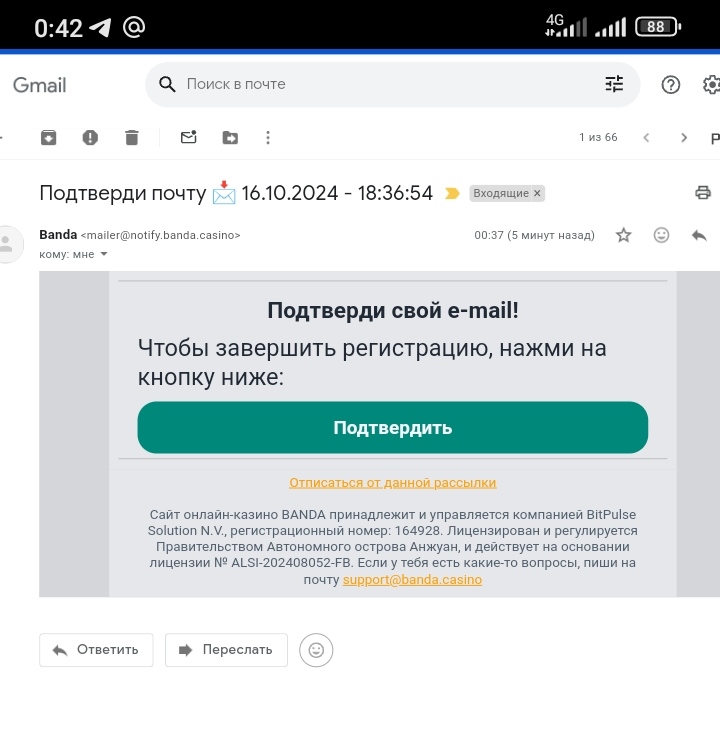Click the '1 из 66' counter

(598, 137)
